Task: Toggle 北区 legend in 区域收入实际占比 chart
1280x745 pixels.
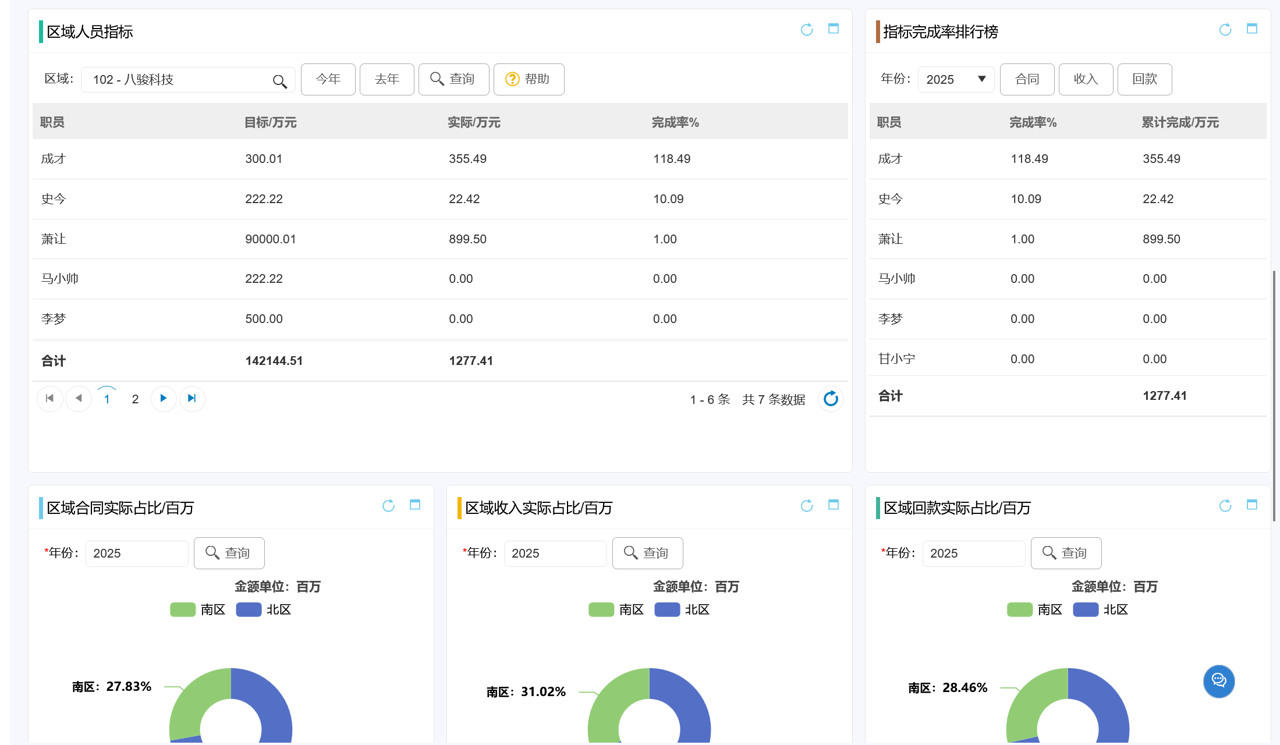Action: pos(682,610)
